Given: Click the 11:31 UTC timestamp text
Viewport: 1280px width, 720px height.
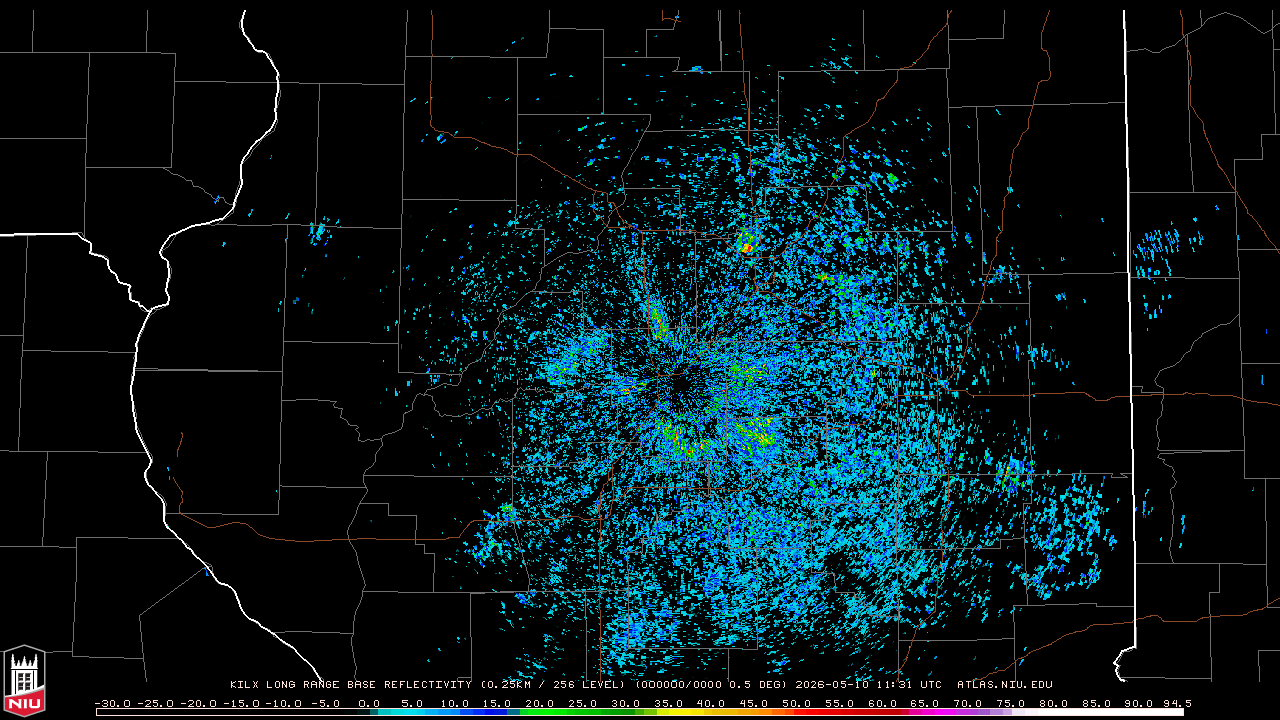Looking at the screenshot, I should click(900, 685).
